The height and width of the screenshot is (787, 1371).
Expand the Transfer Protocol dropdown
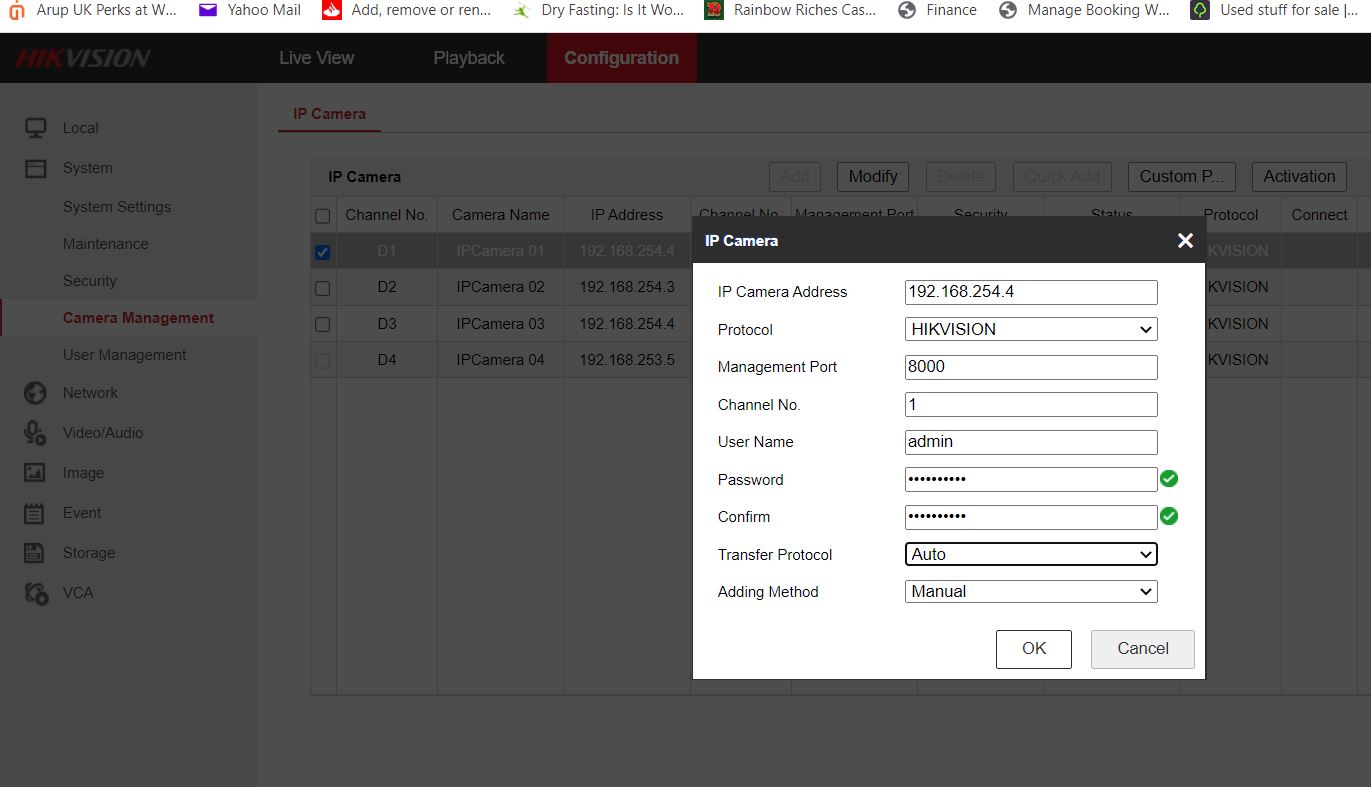coord(1030,554)
